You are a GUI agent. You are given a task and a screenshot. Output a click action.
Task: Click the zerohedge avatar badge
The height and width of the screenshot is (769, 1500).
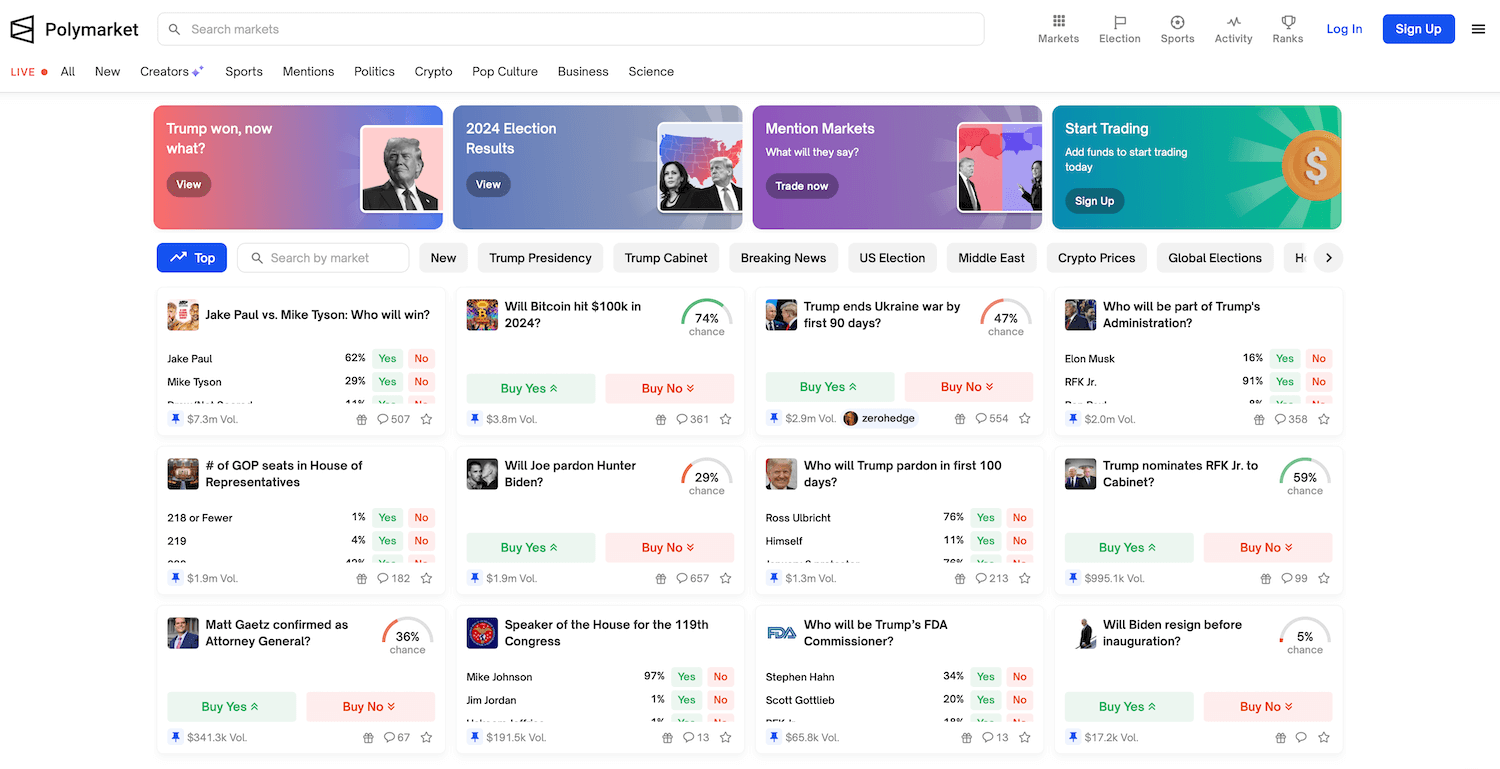pos(879,418)
